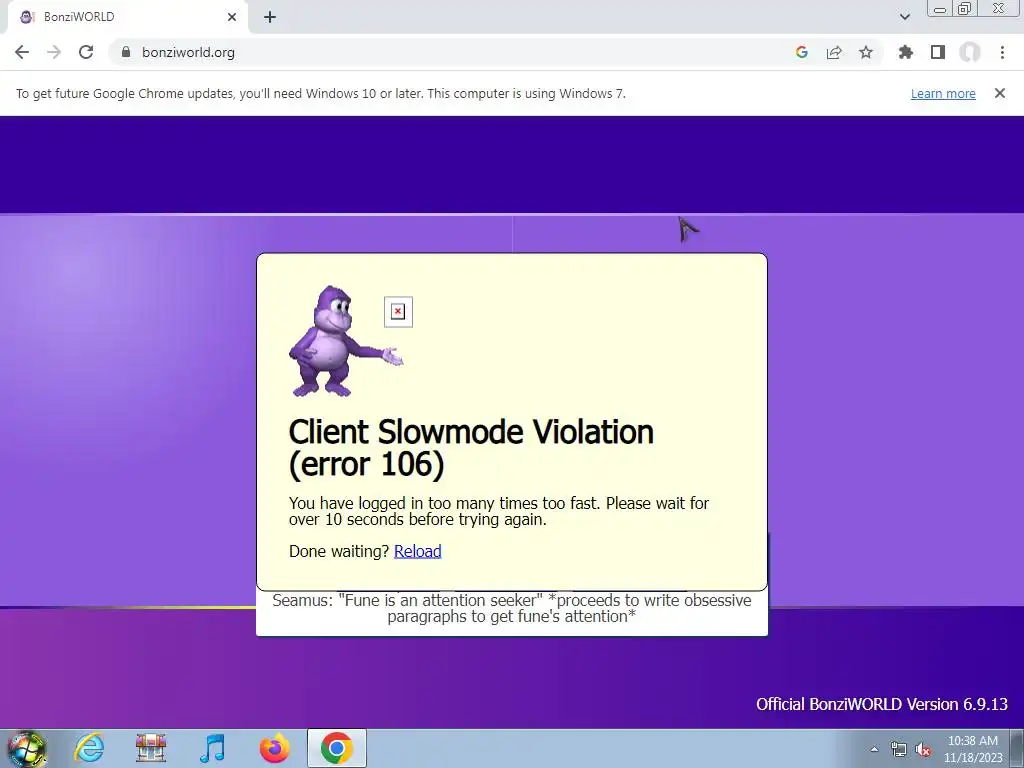Open the Google search icon in address bar
The image size is (1024, 768).
coord(802,52)
